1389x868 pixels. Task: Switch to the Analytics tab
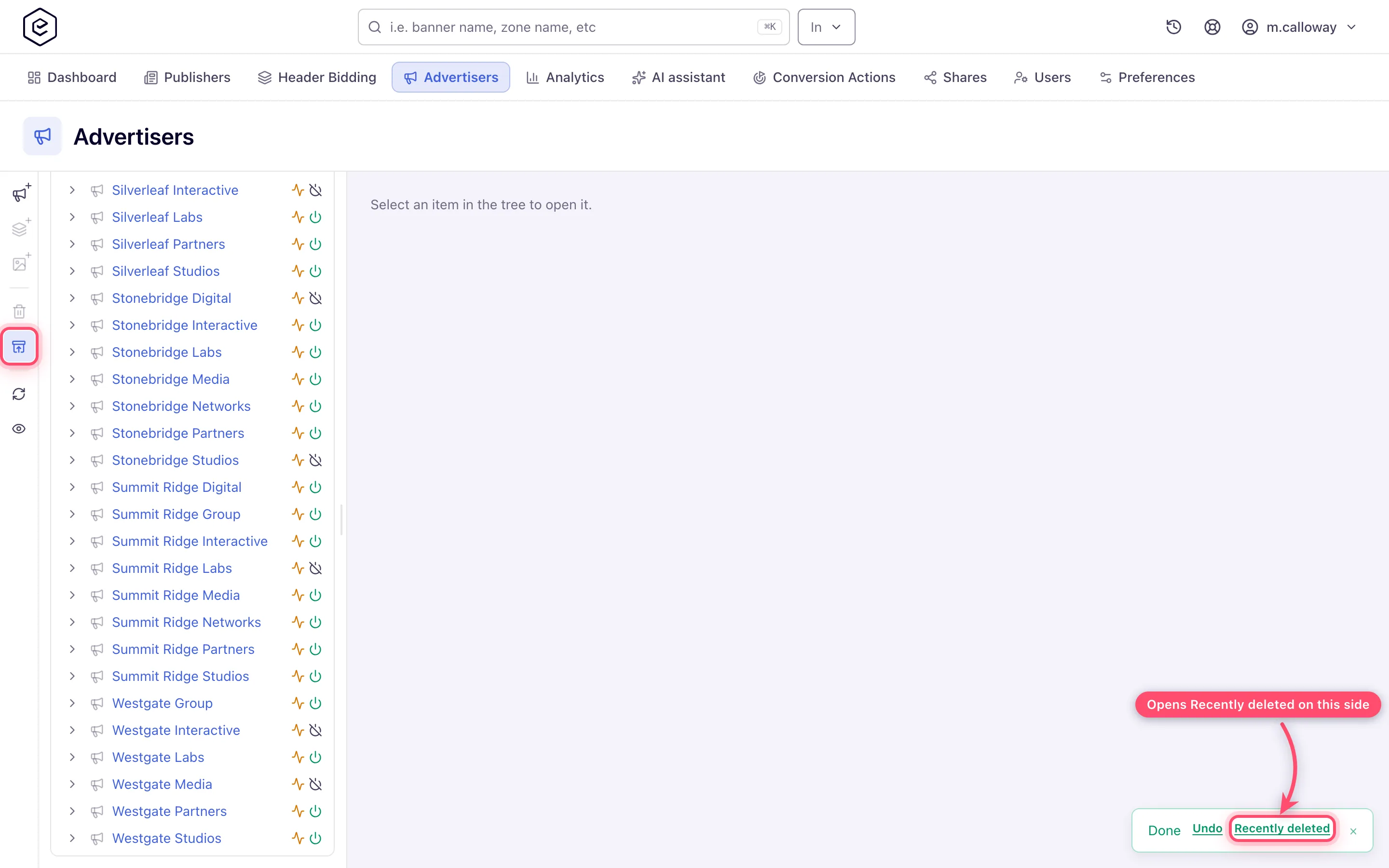pyautogui.click(x=565, y=77)
